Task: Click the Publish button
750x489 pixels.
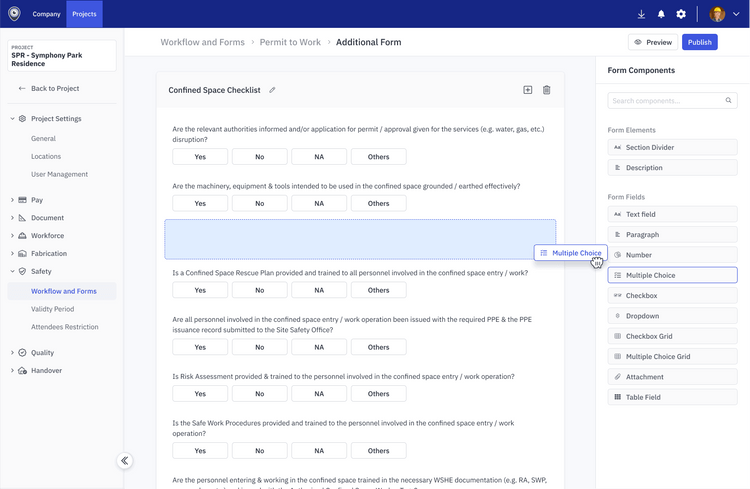Action: coord(699,42)
